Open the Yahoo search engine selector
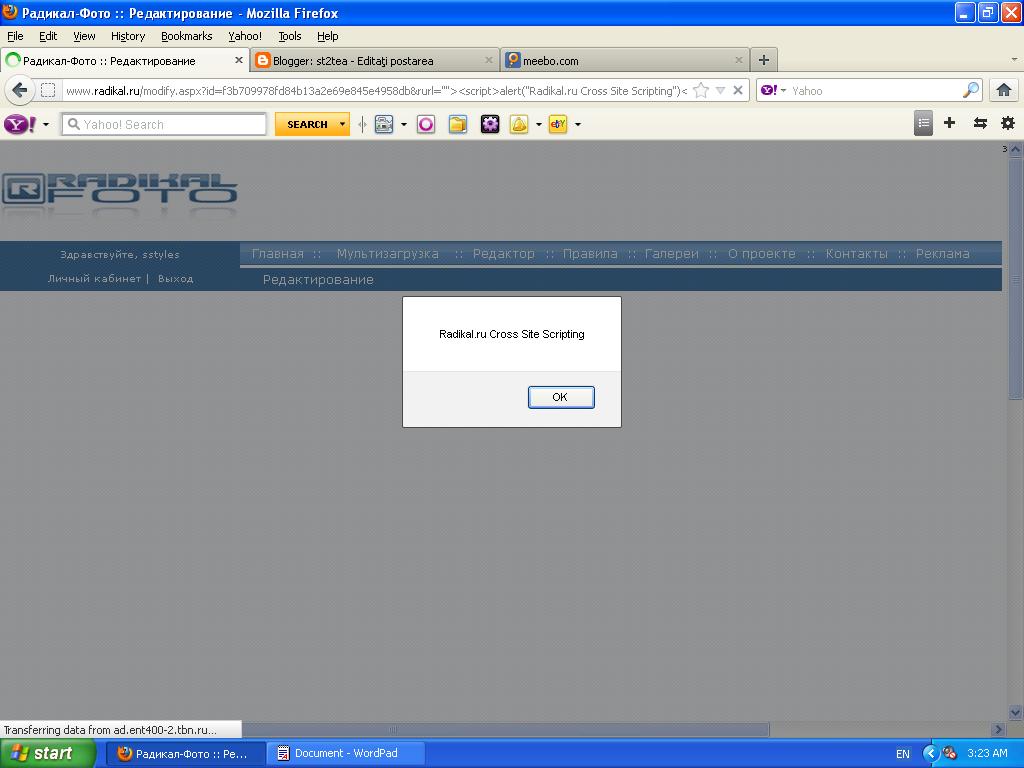 [x=774, y=90]
